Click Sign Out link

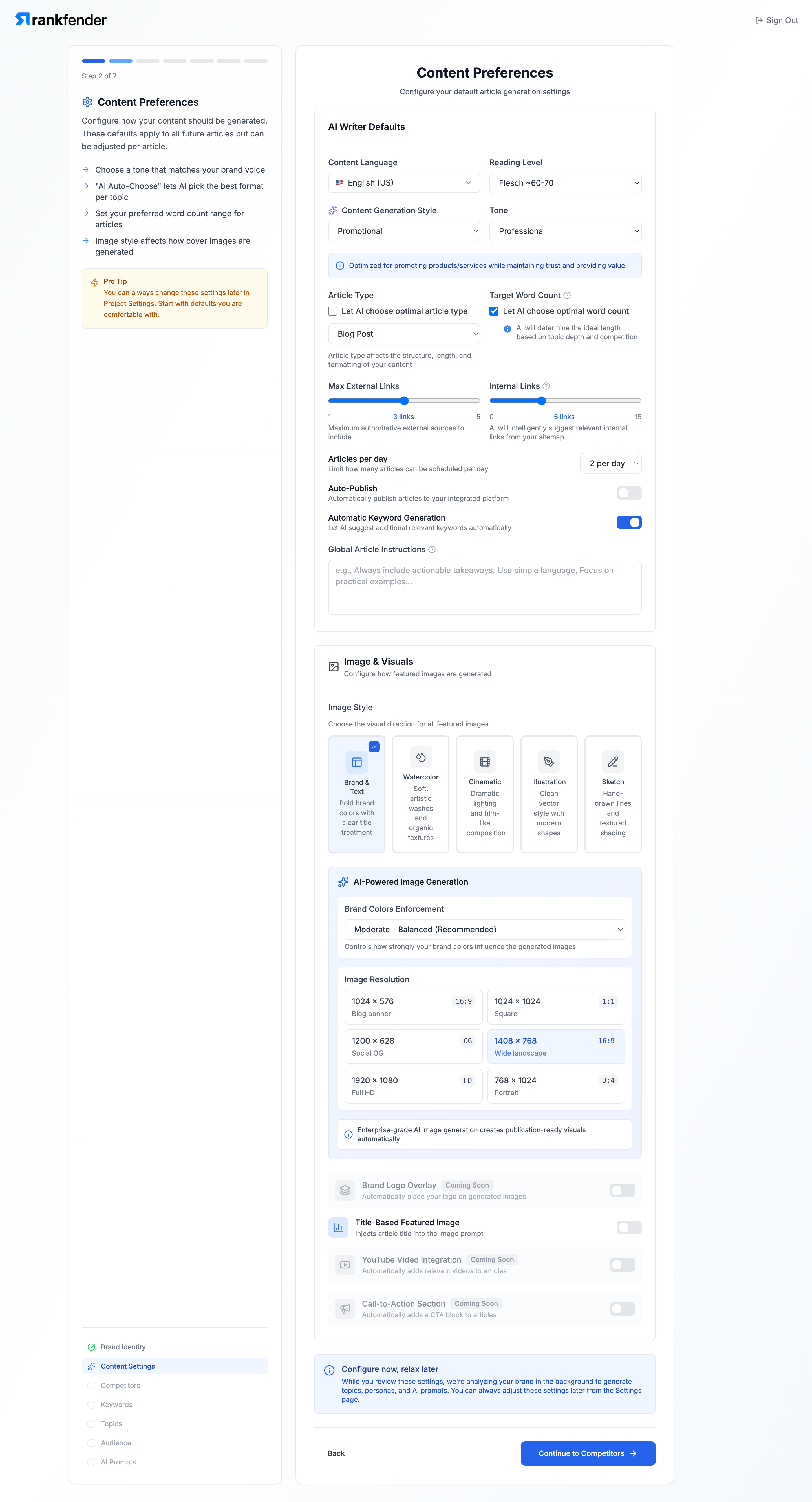pyautogui.click(x=776, y=20)
